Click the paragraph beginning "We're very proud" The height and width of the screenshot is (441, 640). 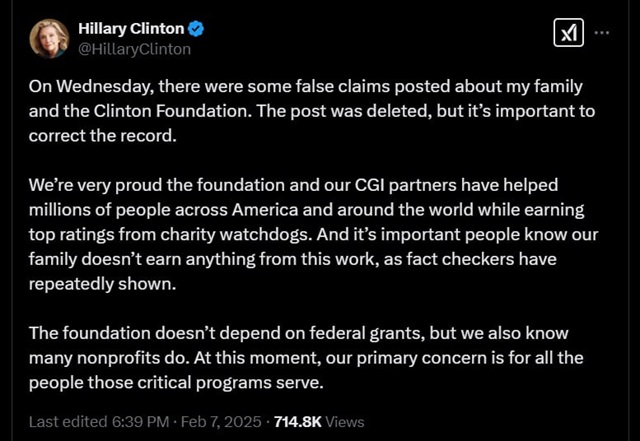click(313, 234)
